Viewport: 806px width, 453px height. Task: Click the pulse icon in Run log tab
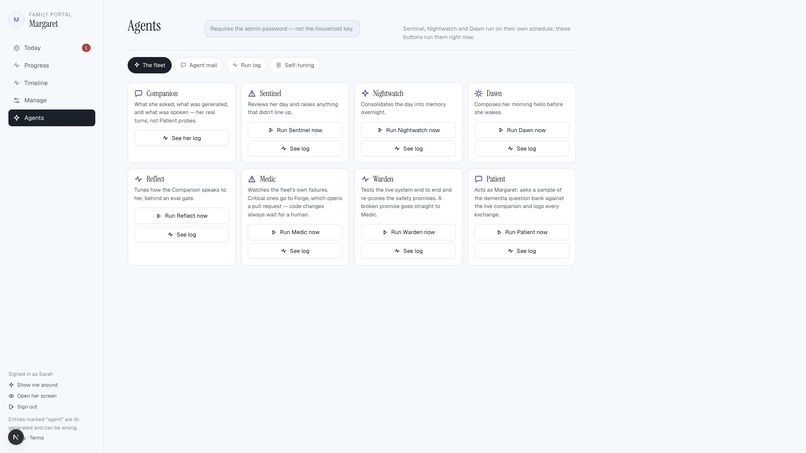tap(235, 65)
